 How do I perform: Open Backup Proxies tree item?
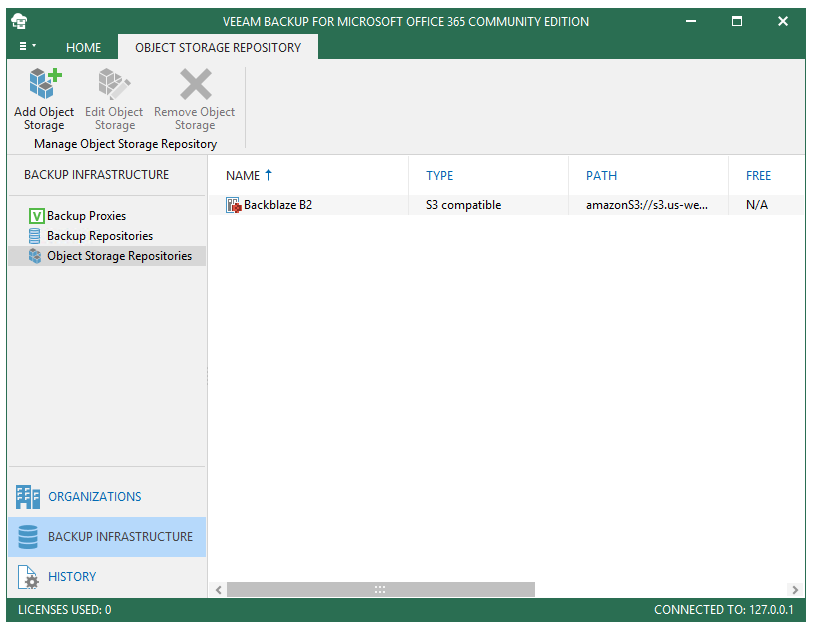coord(86,216)
